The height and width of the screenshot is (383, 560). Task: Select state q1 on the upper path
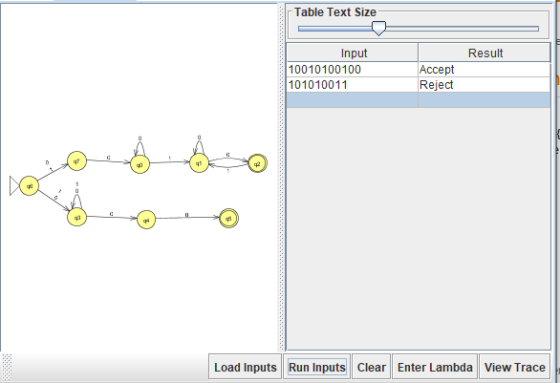pos(199,163)
